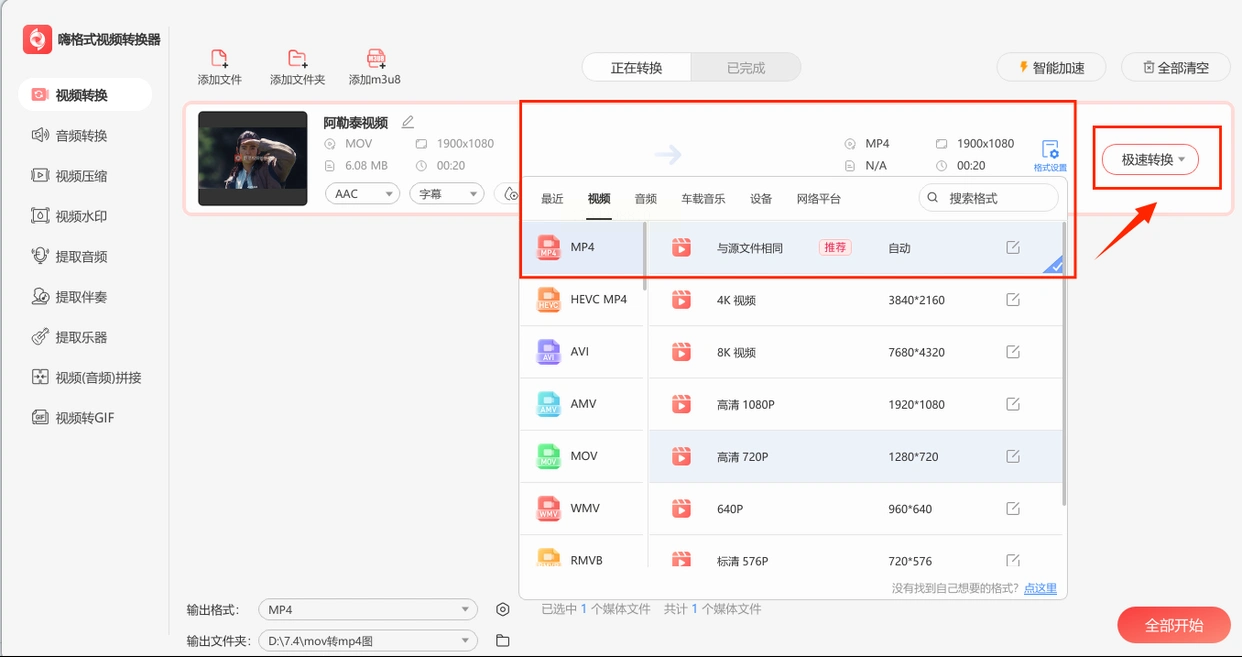Open the 设备 format tab
Viewport: 1242px width, 657px height.
pyautogui.click(x=761, y=199)
